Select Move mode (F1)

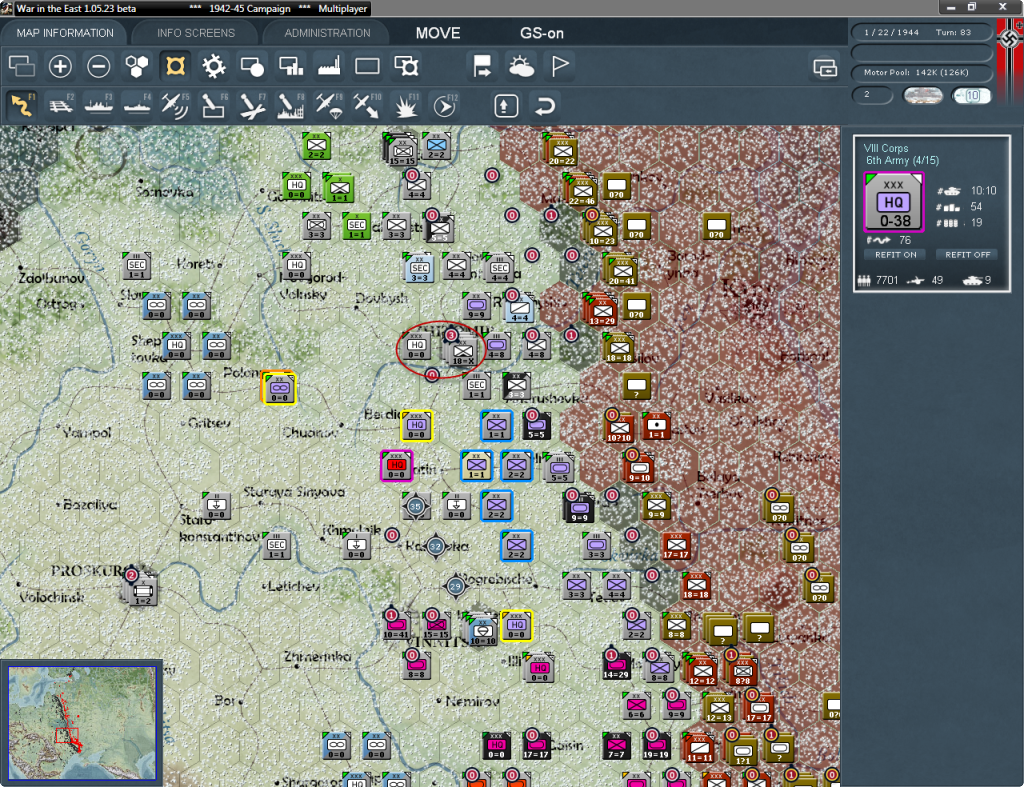tap(22, 106)
